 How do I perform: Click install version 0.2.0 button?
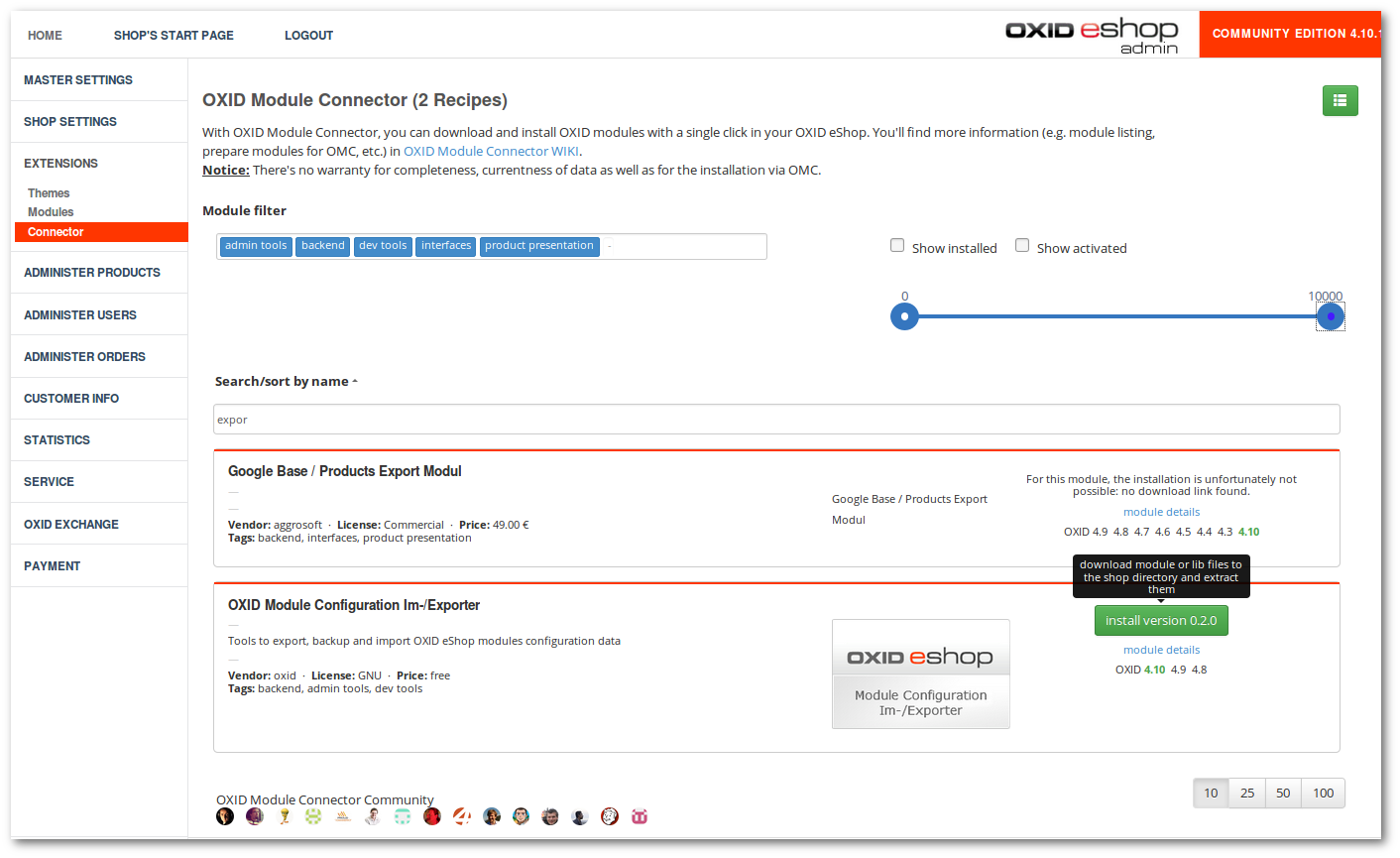1161,620
